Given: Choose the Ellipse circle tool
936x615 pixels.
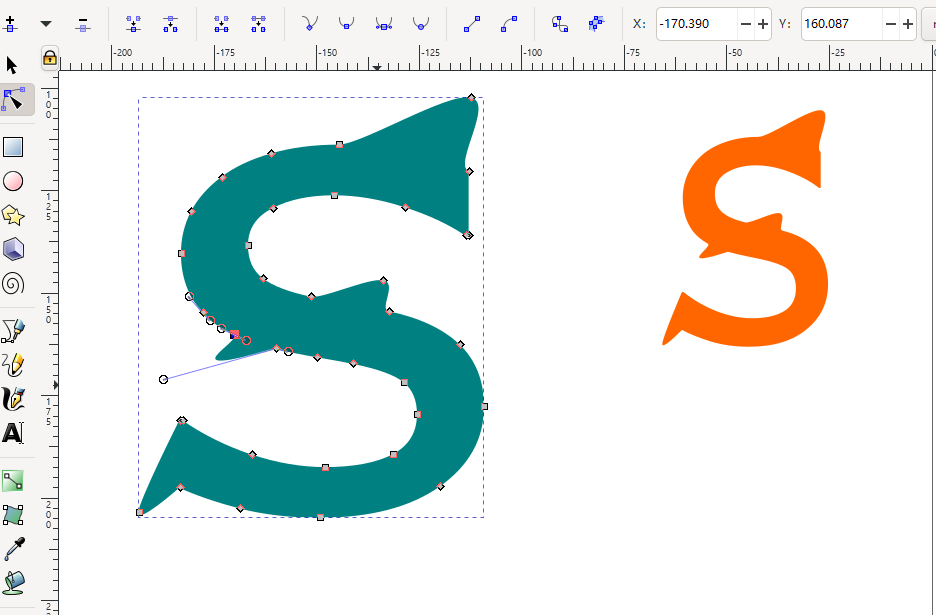Looking at the screenshot, I should [x=13, y=181].
